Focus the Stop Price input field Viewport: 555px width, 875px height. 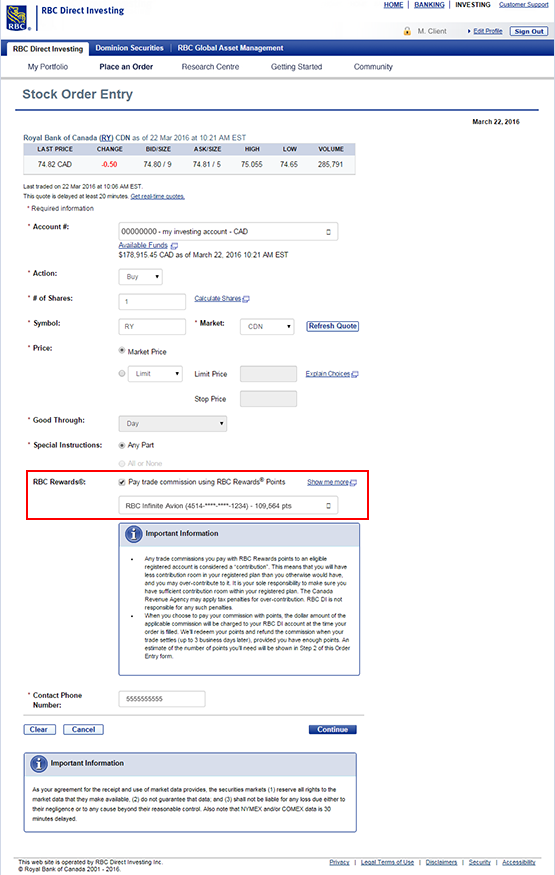point(268,399)
